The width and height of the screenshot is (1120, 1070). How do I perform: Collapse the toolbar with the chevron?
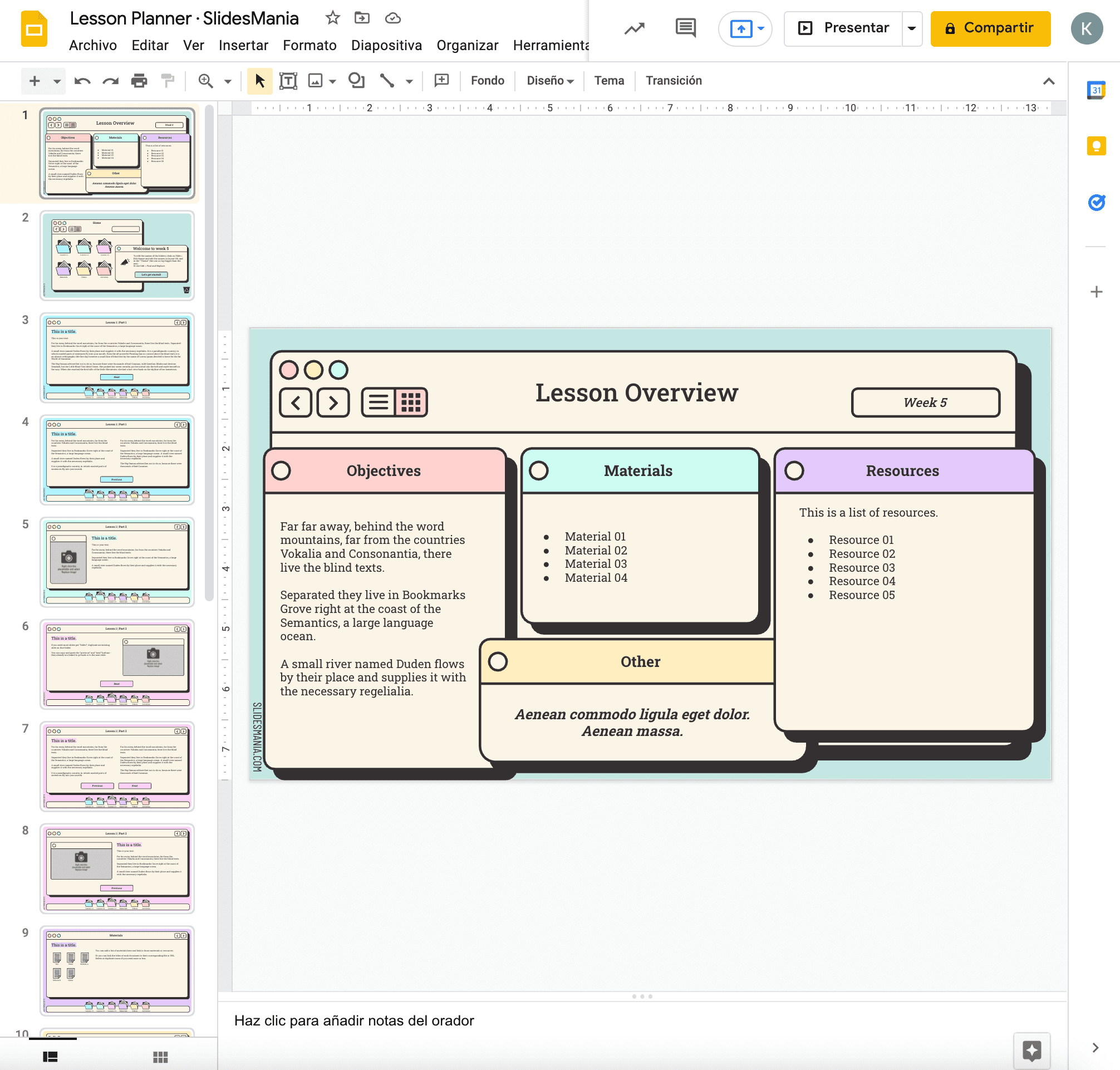click(1049, 80)
